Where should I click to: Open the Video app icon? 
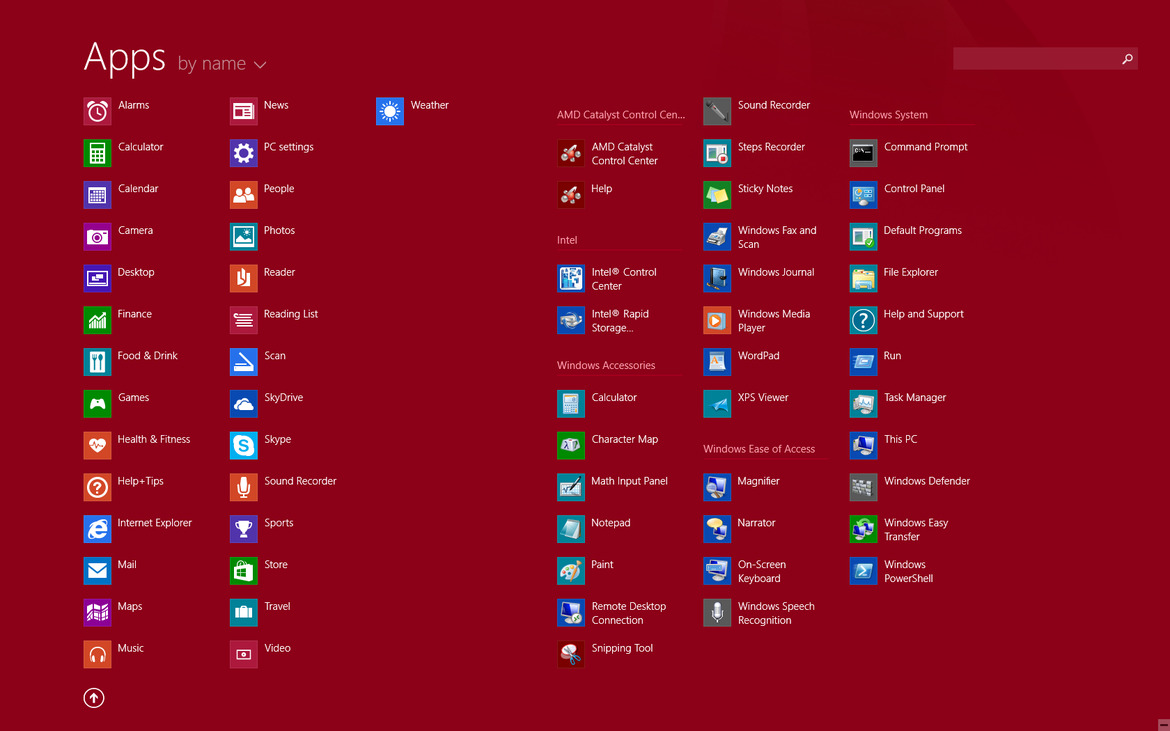[243, 654]
